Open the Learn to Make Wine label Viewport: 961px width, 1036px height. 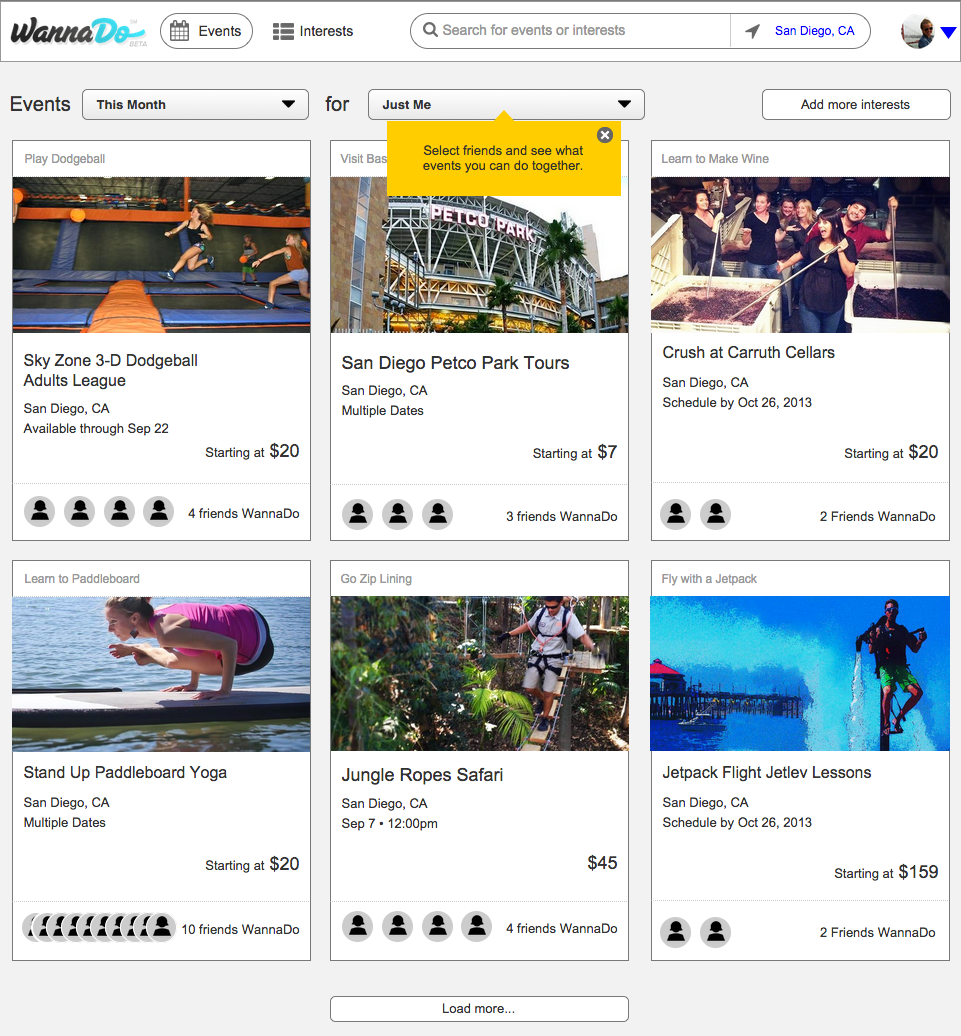click(715, 159)
